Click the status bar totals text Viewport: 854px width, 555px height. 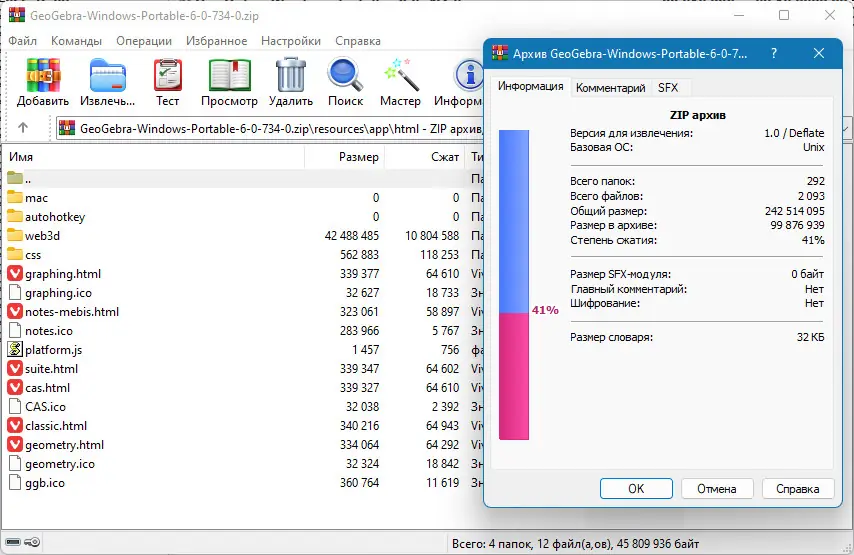[x=576, y=544]
